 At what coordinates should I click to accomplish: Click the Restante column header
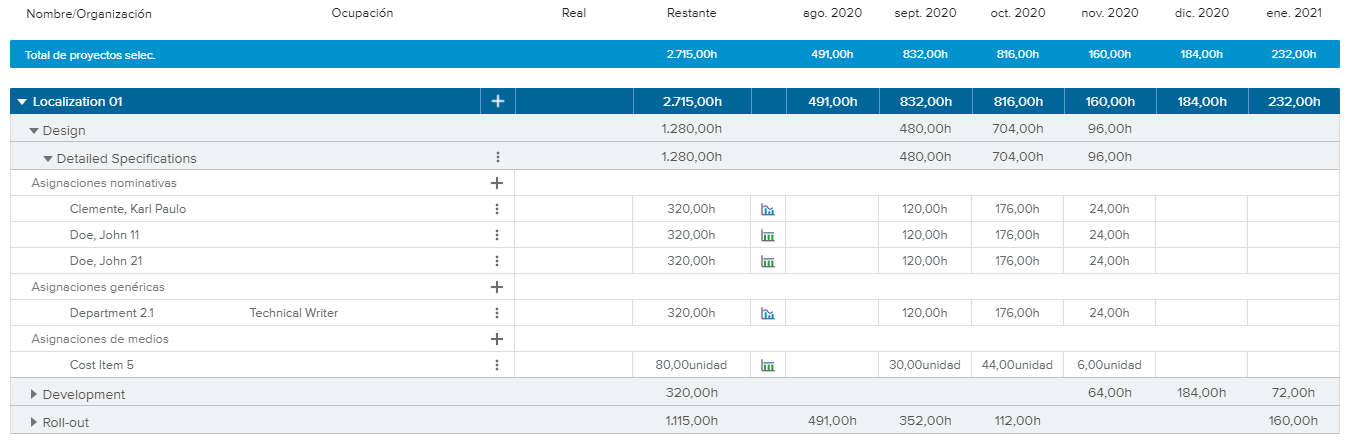691,14
